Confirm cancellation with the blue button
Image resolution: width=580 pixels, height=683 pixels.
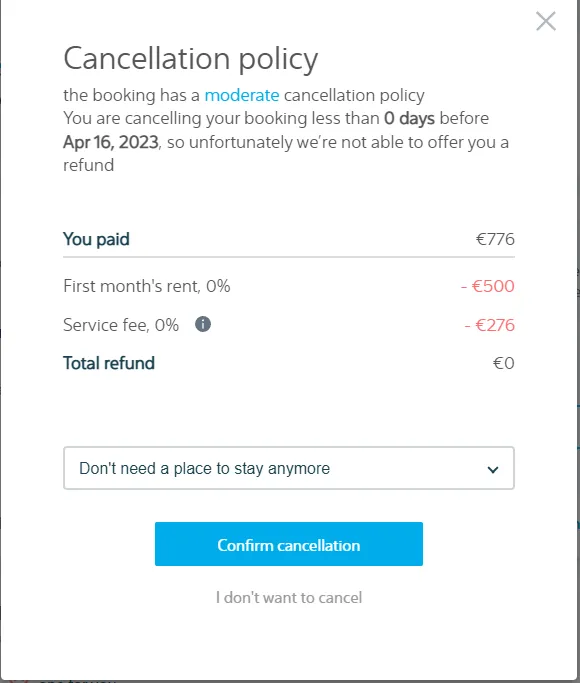289,544
